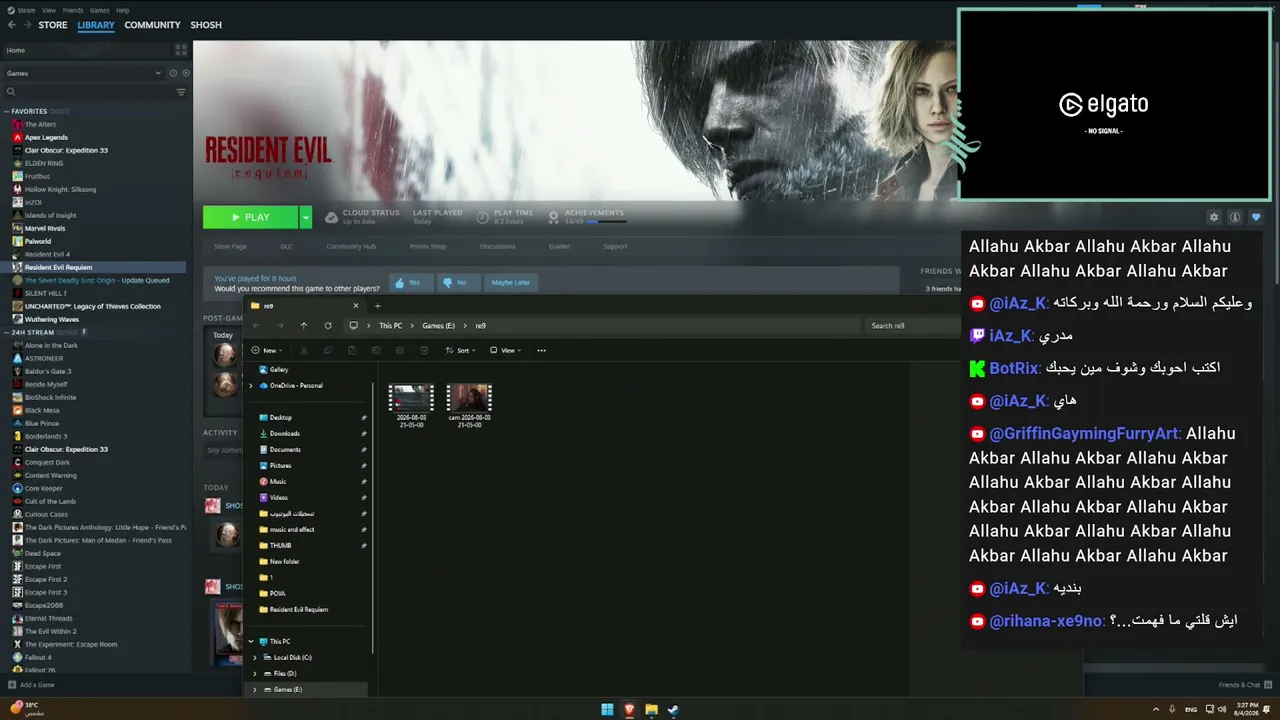1280x720 pixels.
Task: Add a new tab in File Explorer
Action: pos(377,306)
